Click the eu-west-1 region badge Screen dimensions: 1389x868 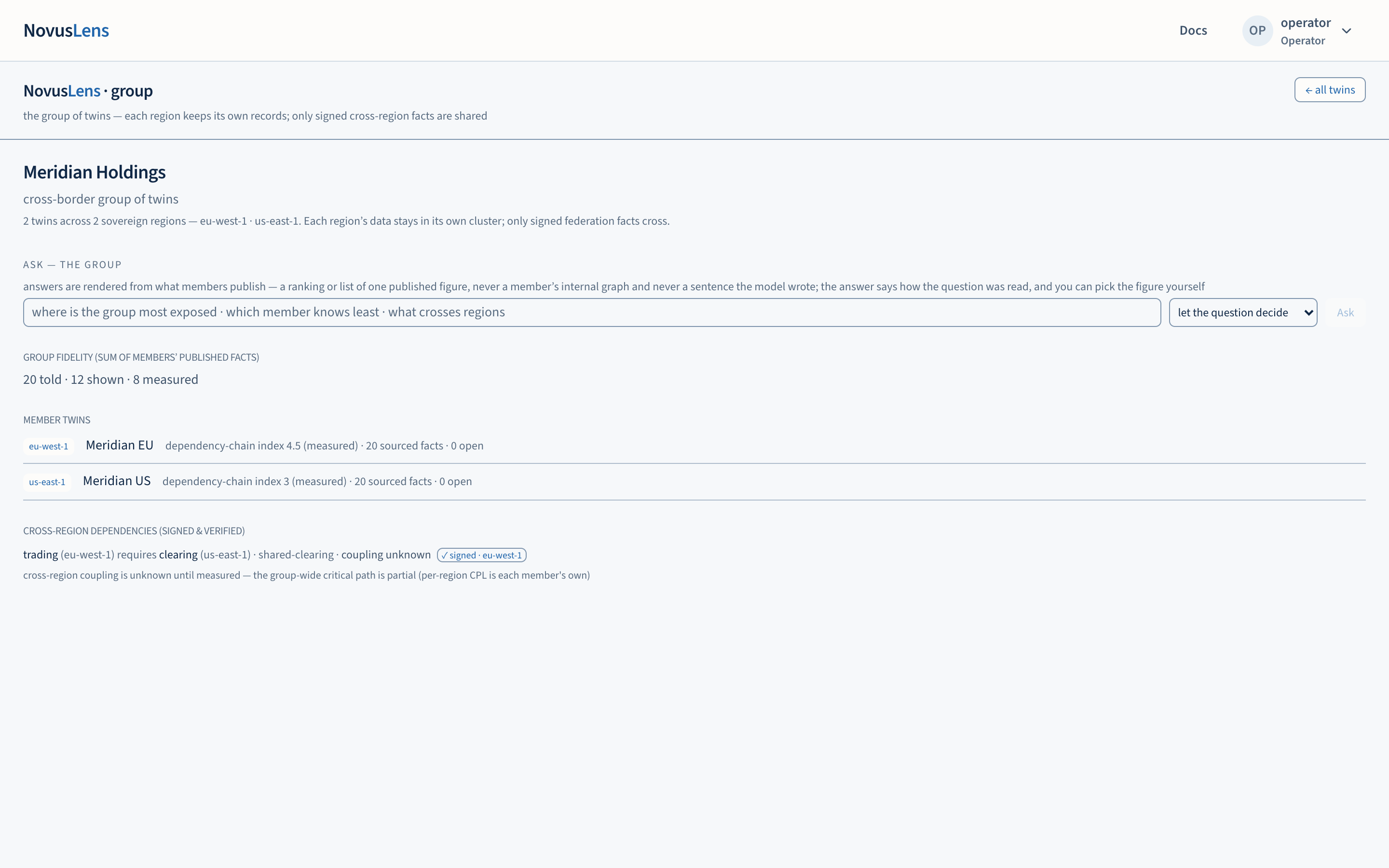pyautogui.click(x=48, y=446)
